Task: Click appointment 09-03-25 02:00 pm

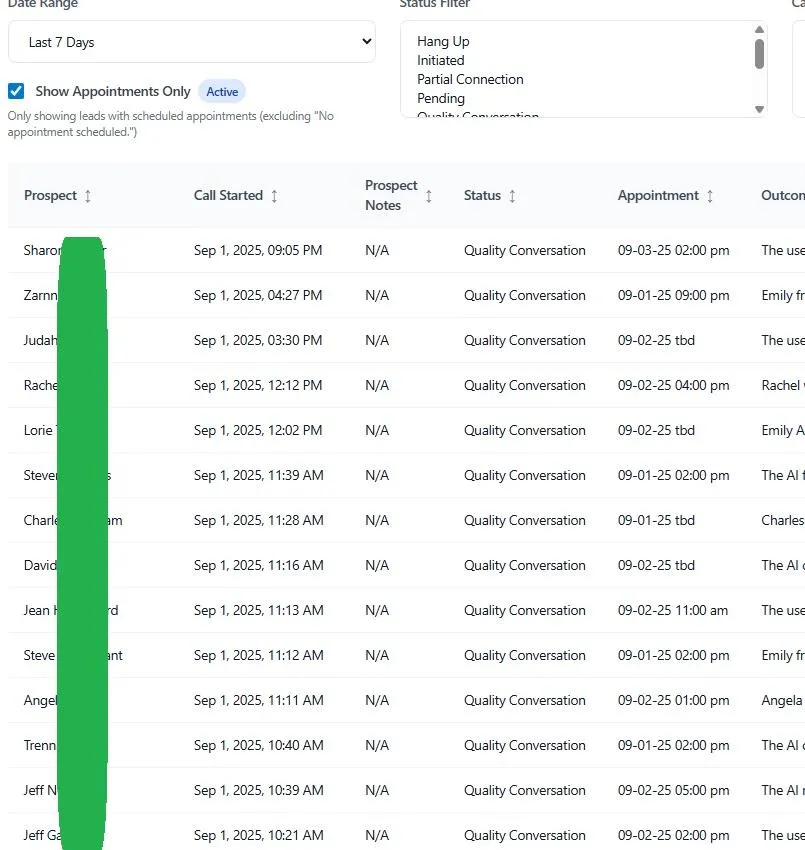Action: click(x=673, y=250)
